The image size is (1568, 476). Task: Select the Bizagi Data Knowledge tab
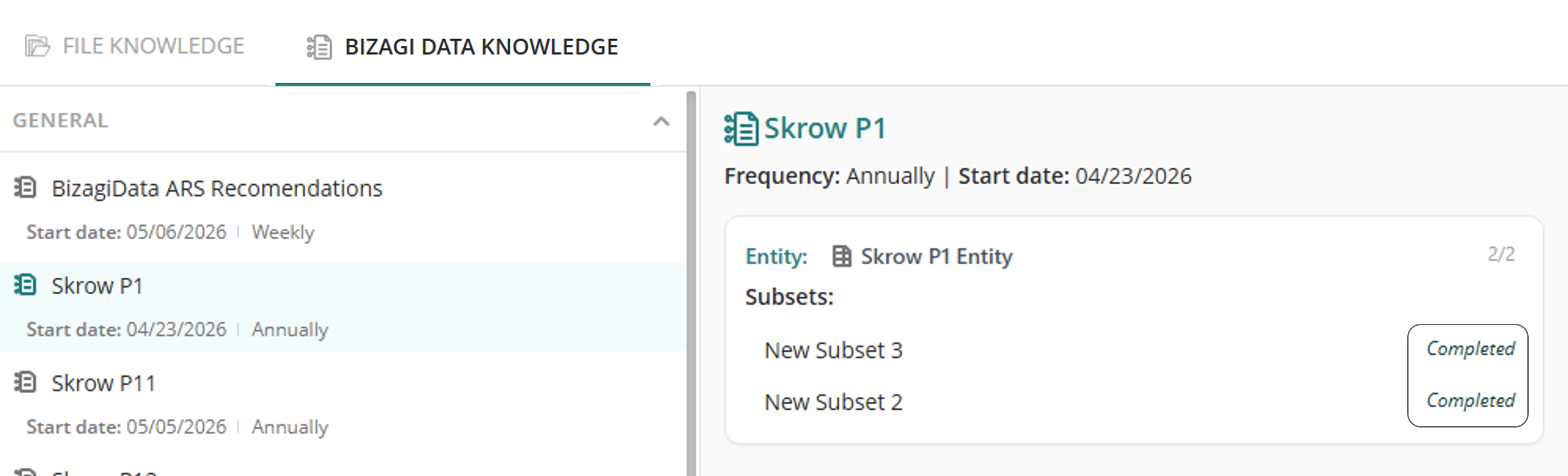coord(462,47)
